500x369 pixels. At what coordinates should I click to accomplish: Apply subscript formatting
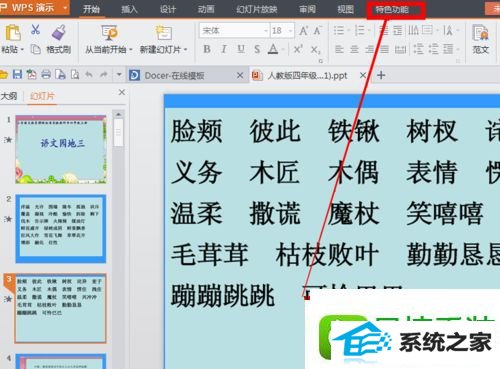315,50
